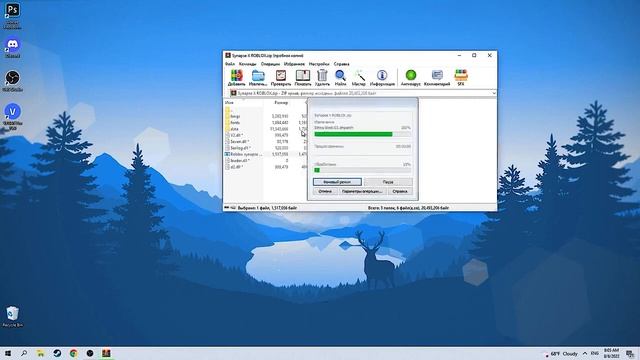
Task: Select the Roblox synapse file row
Action: coord(265,154)
